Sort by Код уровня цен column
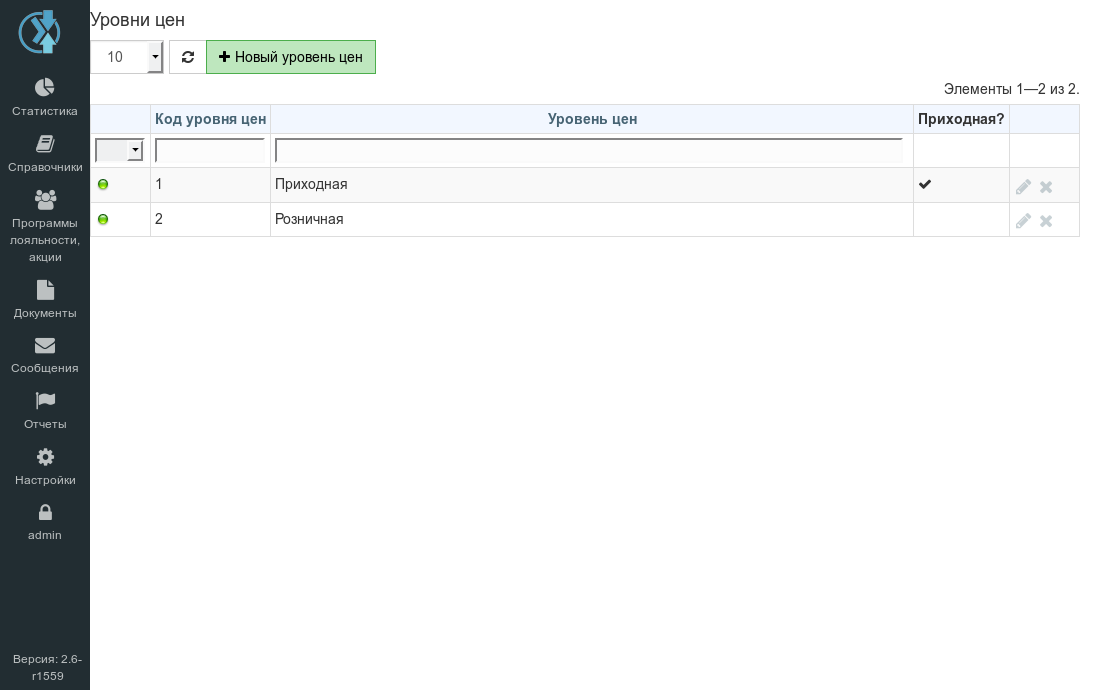 coord(210,119)
